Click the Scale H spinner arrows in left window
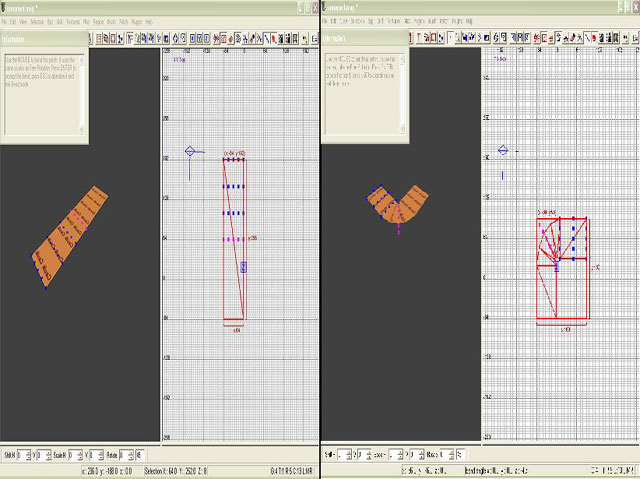The image size is (640, 479). click(80, 455)
